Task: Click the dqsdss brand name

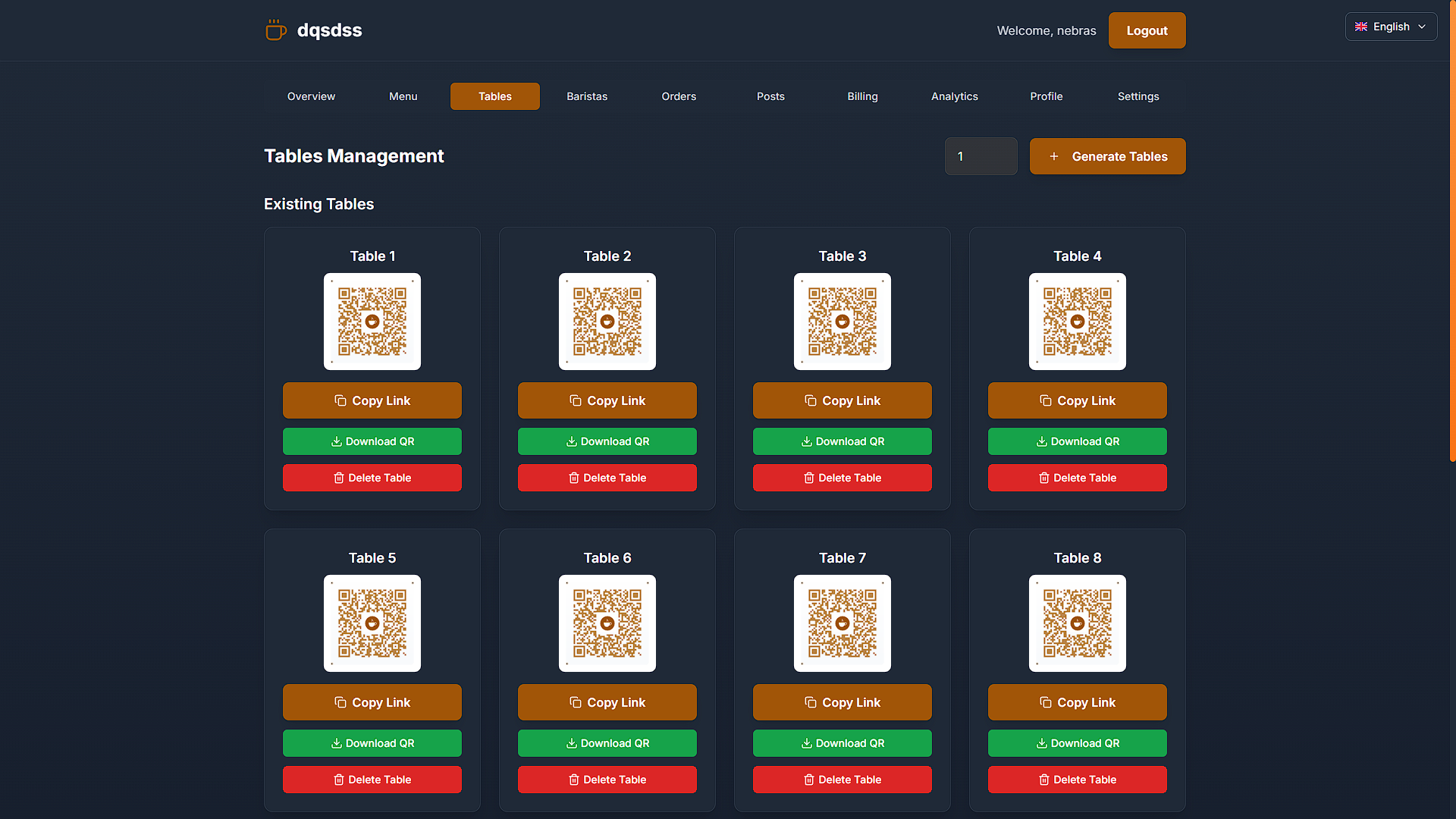Action: [330, 30]
